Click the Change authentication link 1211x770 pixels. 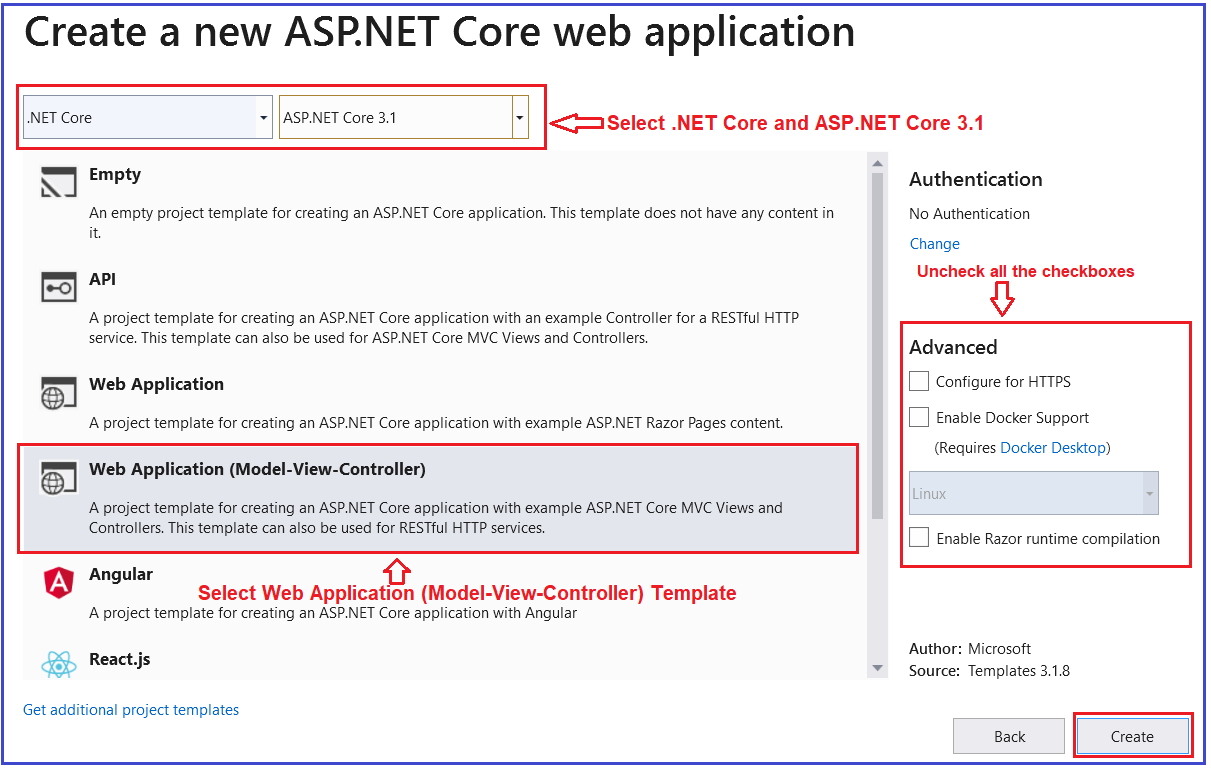coord(933,243)
